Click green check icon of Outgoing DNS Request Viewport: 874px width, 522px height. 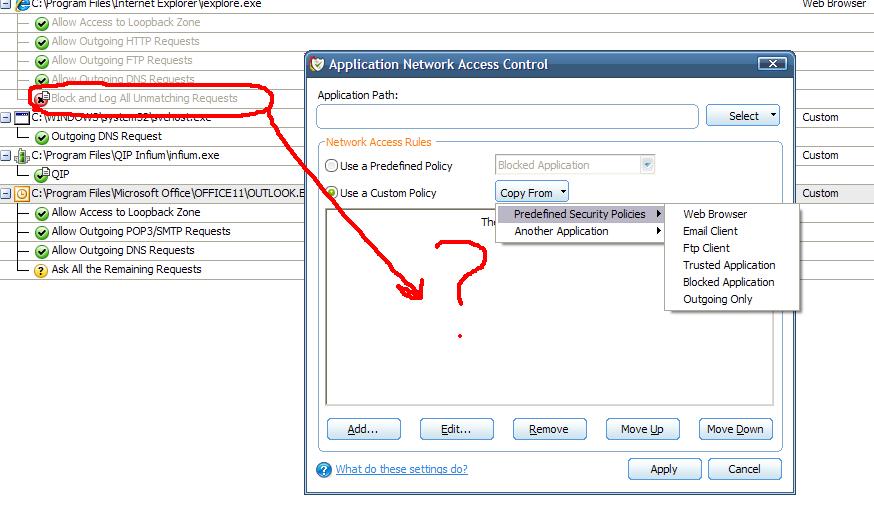click(x=41, y=137)
